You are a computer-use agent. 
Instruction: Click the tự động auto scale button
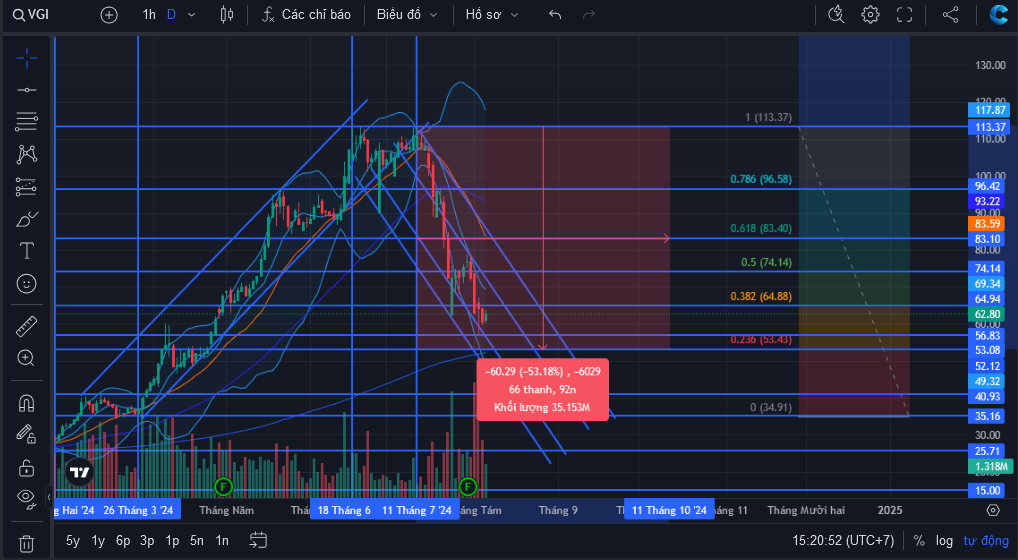pos(986,541)
